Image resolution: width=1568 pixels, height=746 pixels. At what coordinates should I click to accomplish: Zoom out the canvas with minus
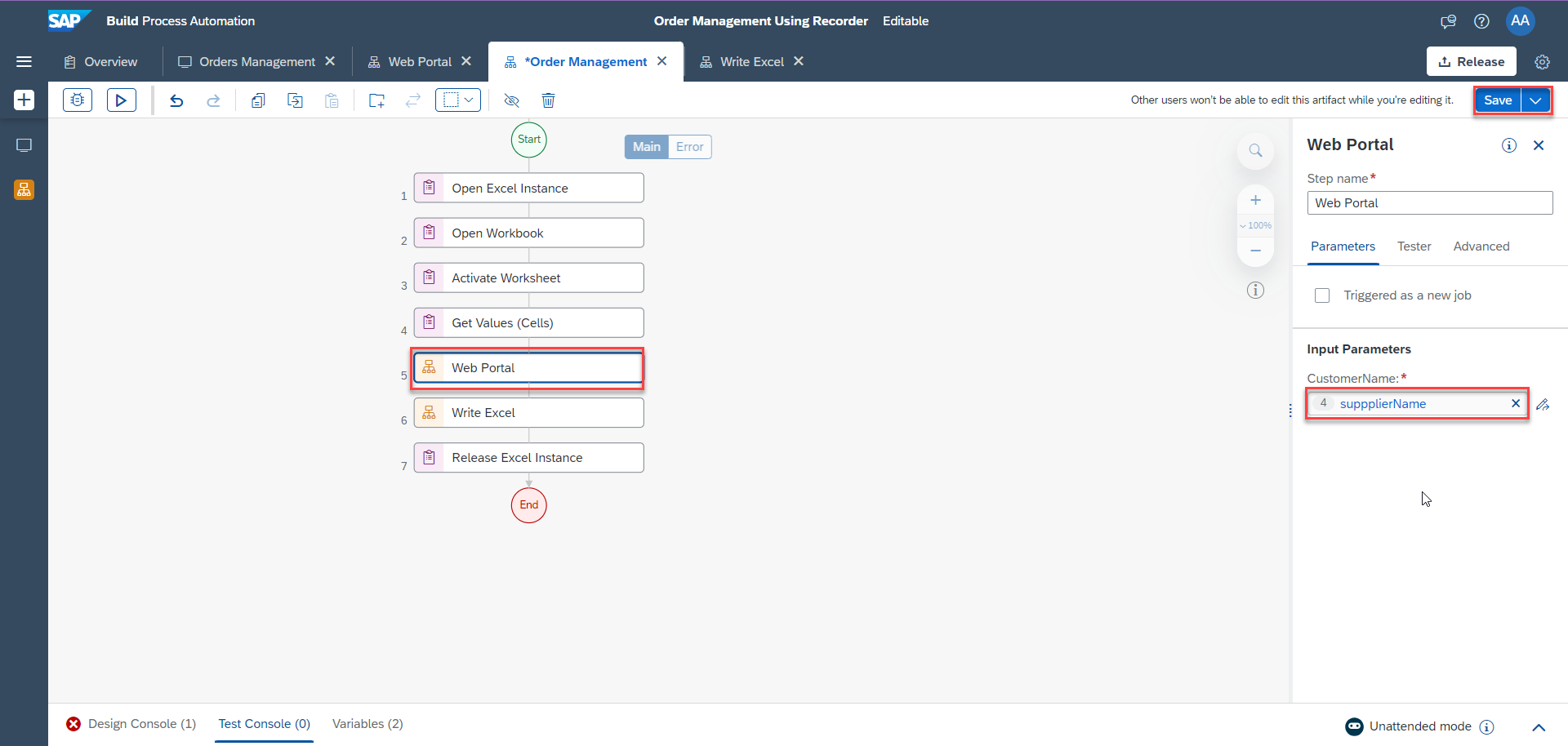point(1255,251)
